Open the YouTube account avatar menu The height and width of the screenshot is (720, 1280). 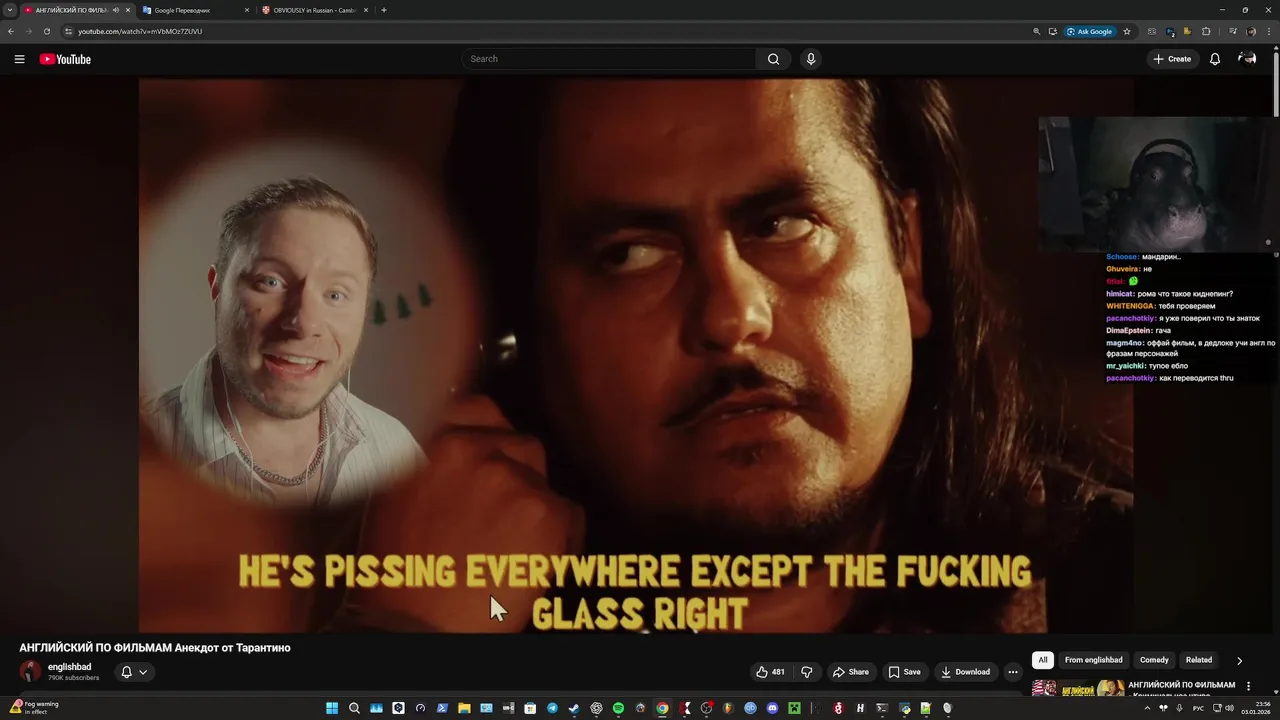tap(1247, 59)
